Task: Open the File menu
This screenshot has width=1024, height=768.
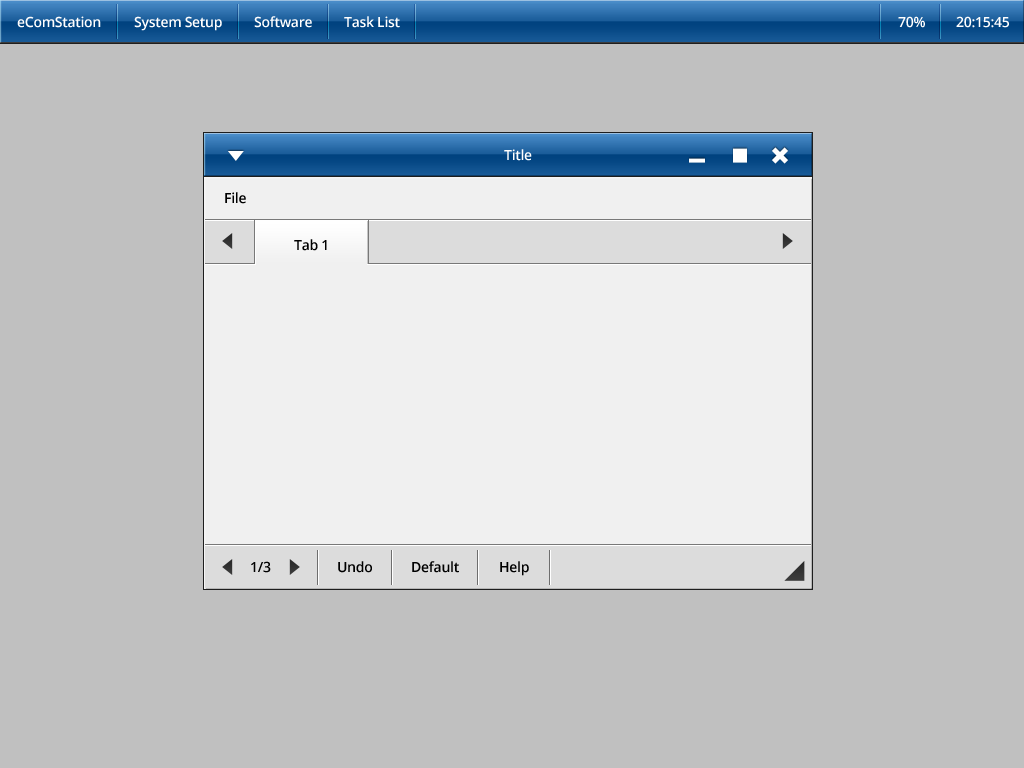Action: point(235,198)
